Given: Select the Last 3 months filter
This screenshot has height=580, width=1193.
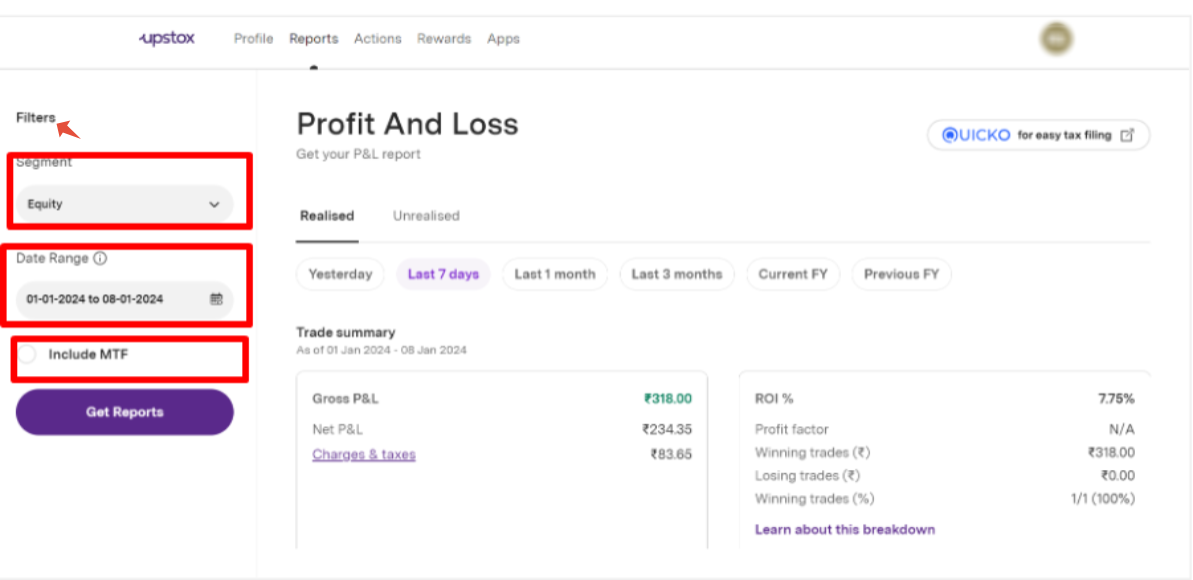Looking at the screenshot, I should 676,275.
